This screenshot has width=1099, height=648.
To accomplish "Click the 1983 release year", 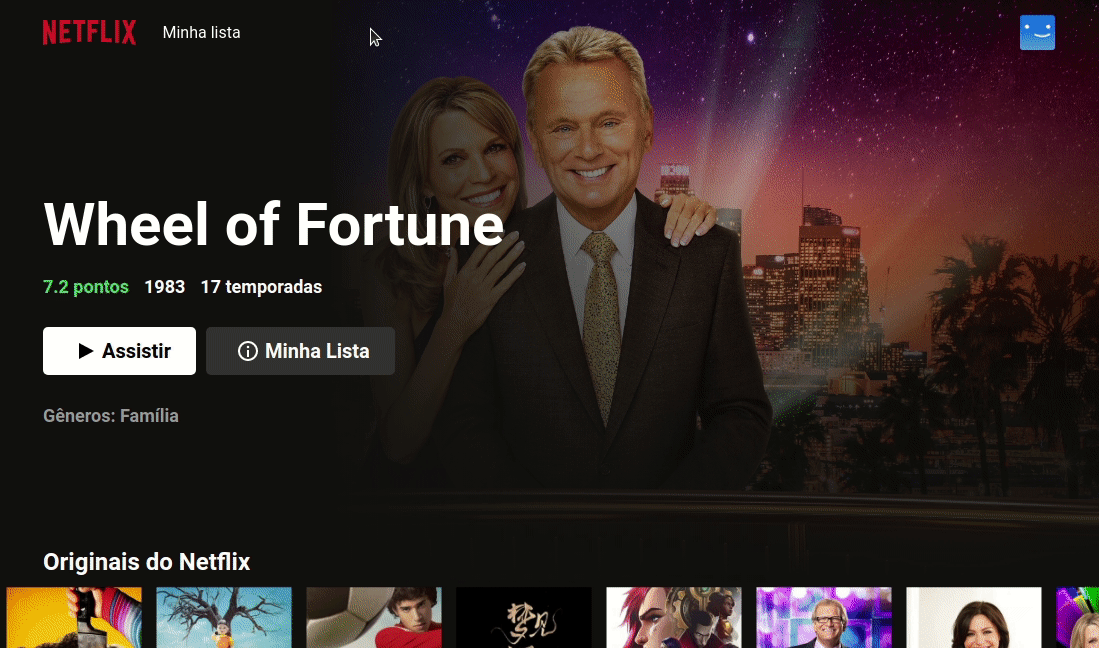I will point(165,287).
